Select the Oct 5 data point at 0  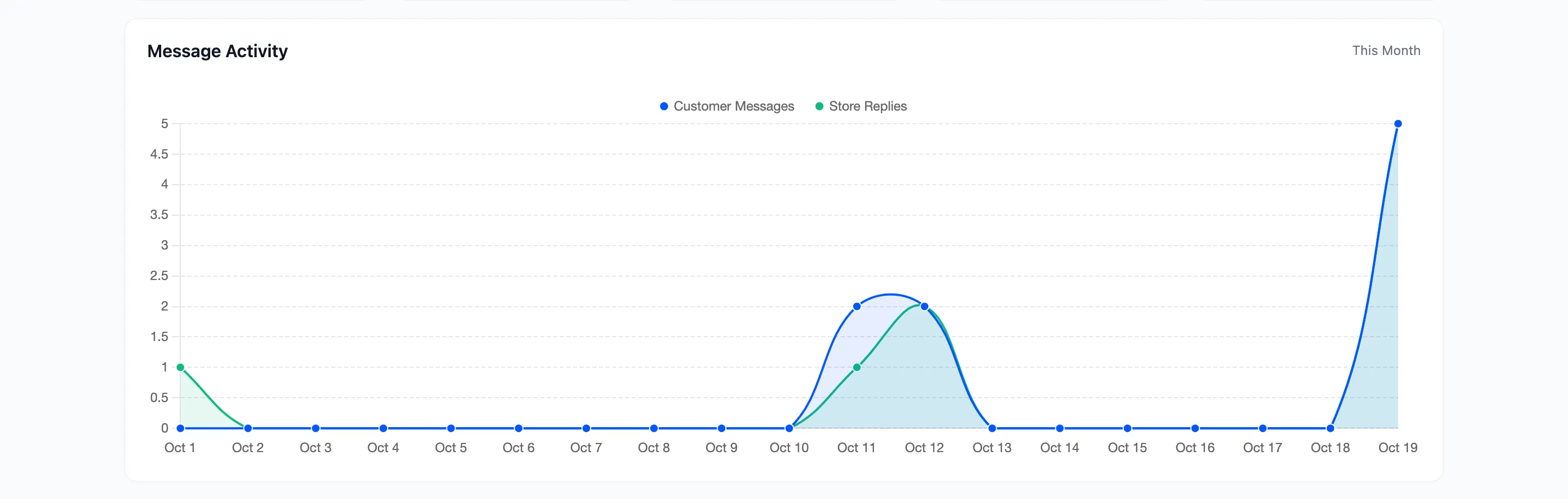coord(450,428)
